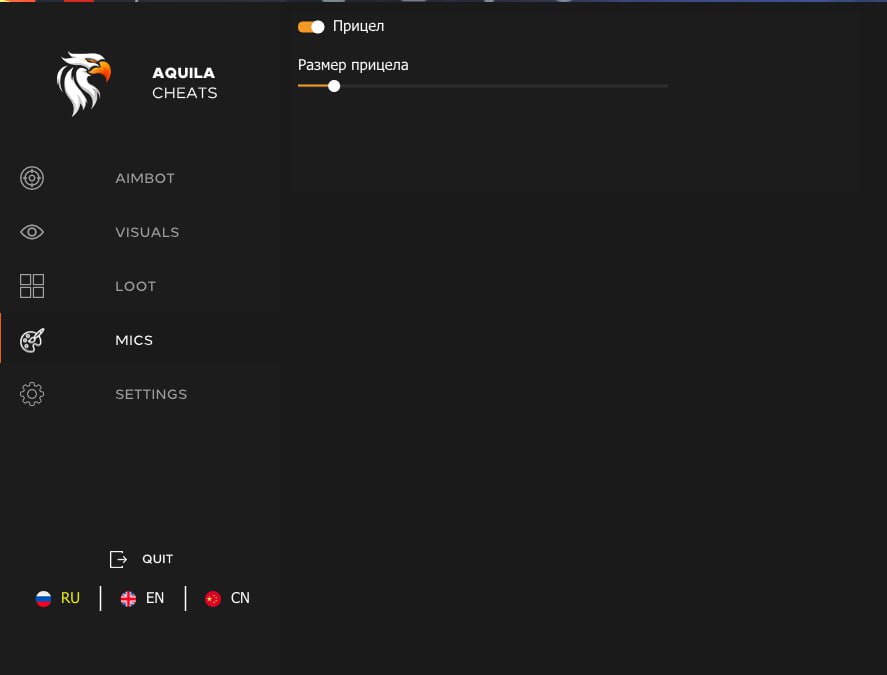Image resolution: width=887 pixels, height=675 pixels.
Task: Click the Russian flag icon
Action: click(44, 599)
